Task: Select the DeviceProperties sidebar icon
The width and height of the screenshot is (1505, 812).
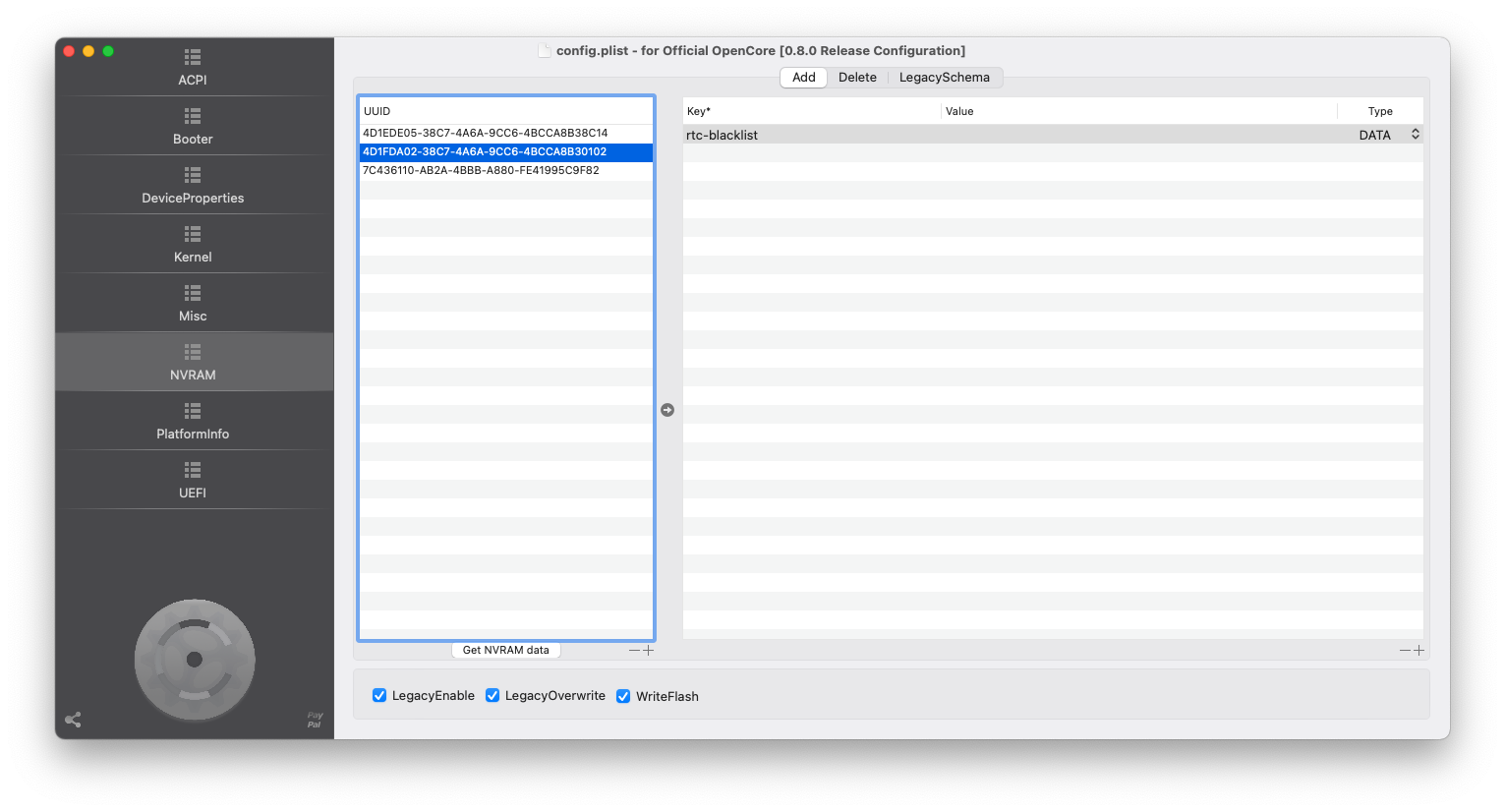Action: pos(193,175)
